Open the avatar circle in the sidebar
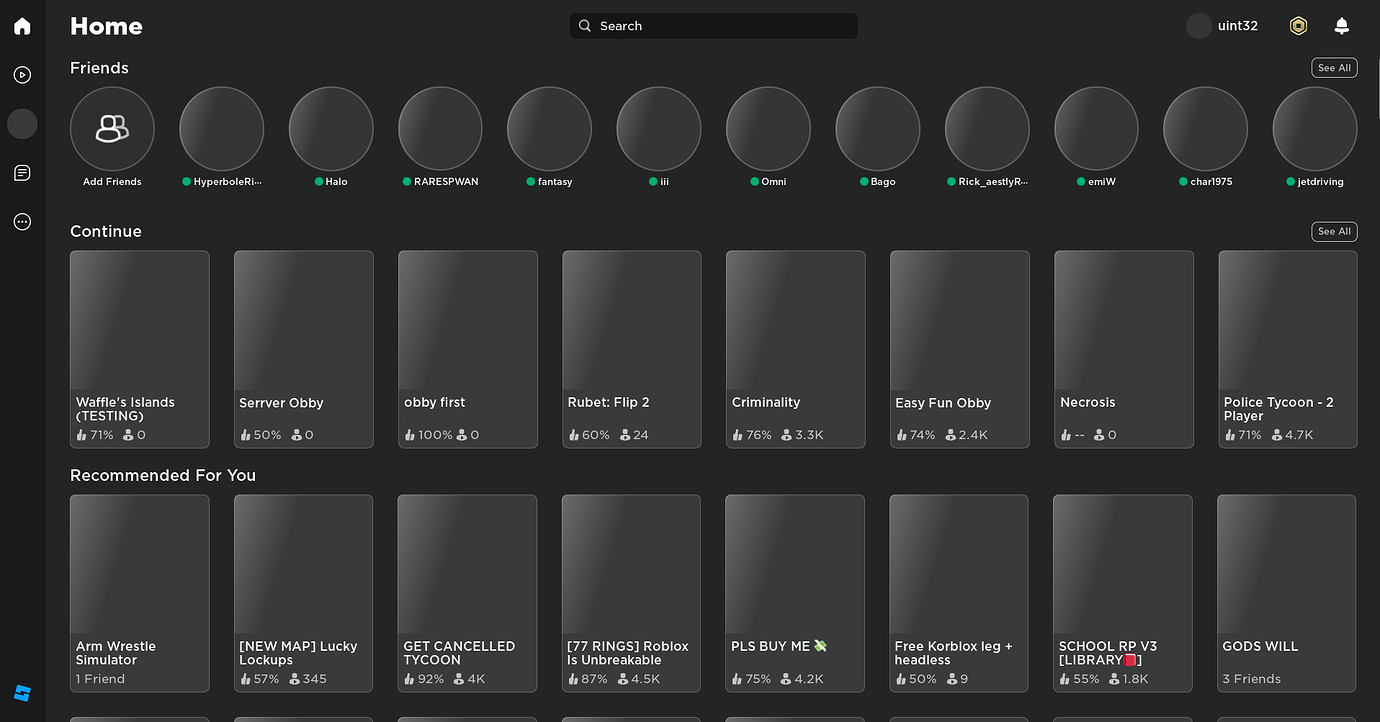Image resolution: width=1380 pixels, height=722 pixels. coord(22,124)
